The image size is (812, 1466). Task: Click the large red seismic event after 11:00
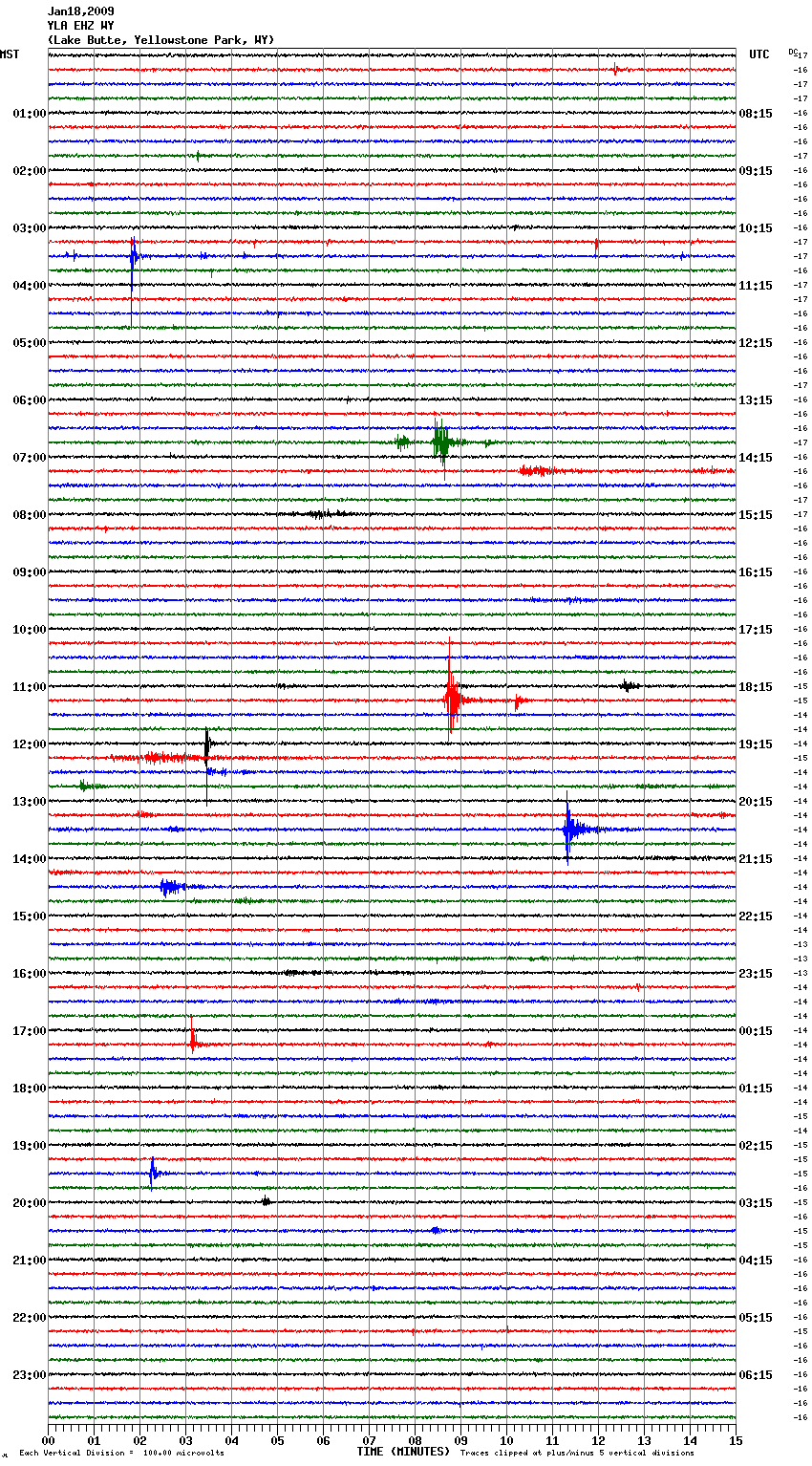pyautogui.click(x=452, y=700)
